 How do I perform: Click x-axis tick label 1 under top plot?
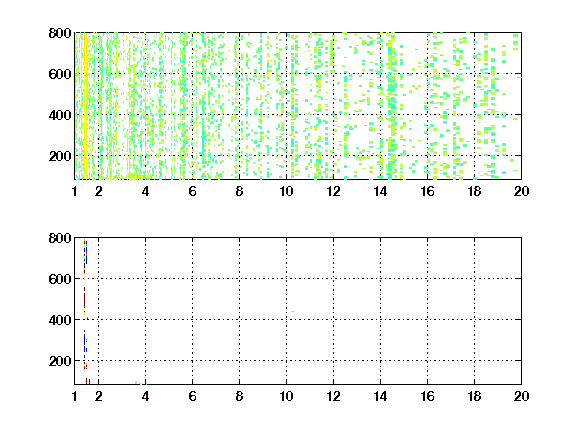[75, 191]
